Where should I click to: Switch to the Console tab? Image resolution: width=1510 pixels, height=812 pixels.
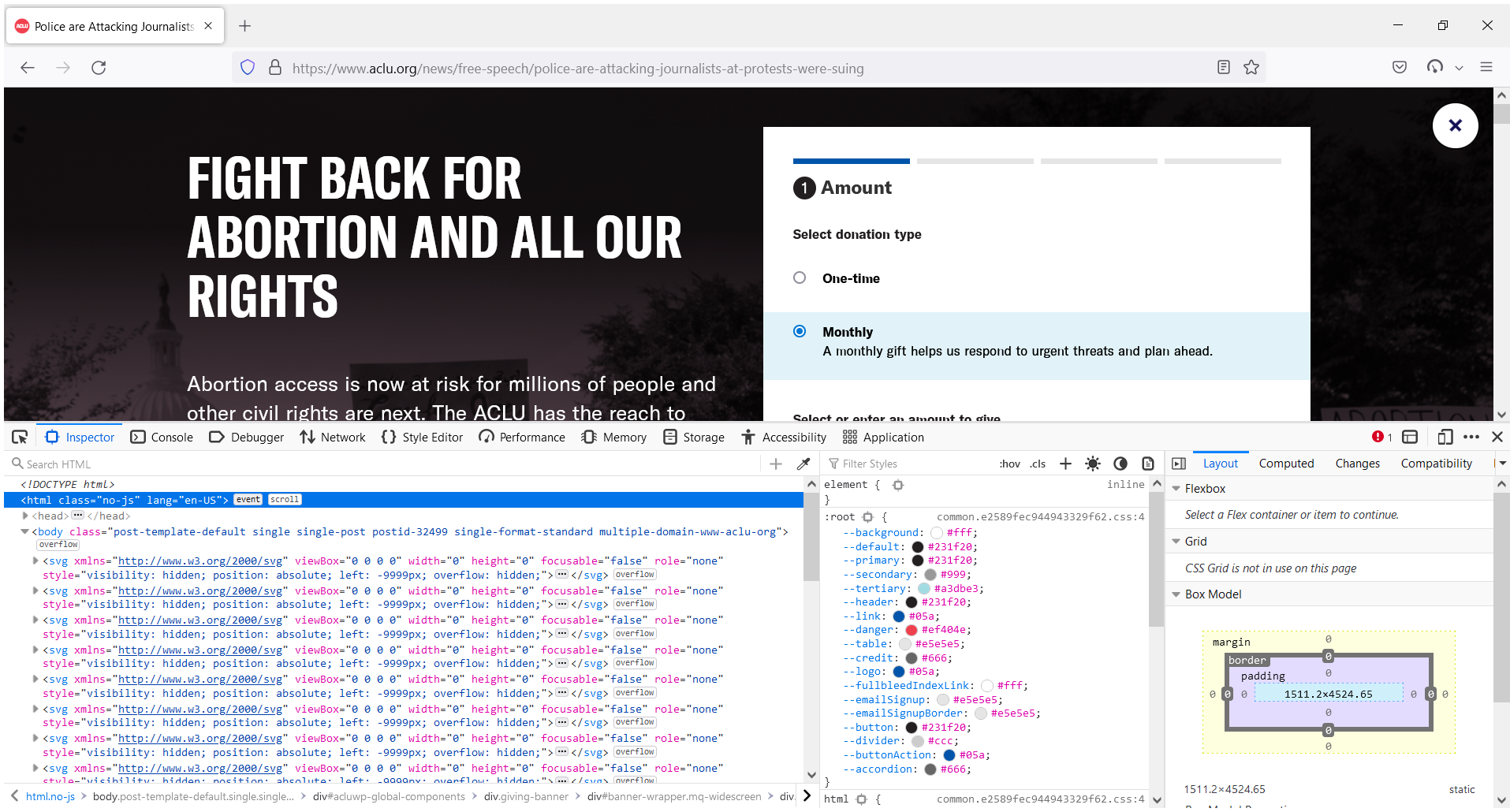[x=162, y=437]
